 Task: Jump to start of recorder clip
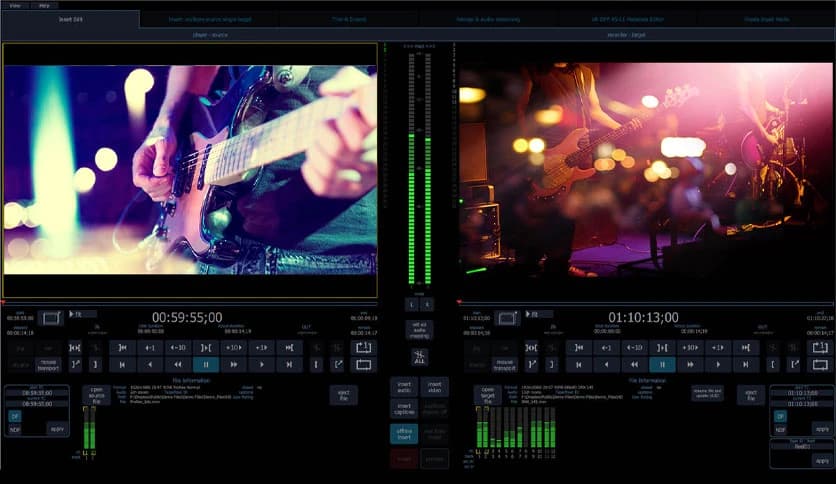tap(579, 365)
